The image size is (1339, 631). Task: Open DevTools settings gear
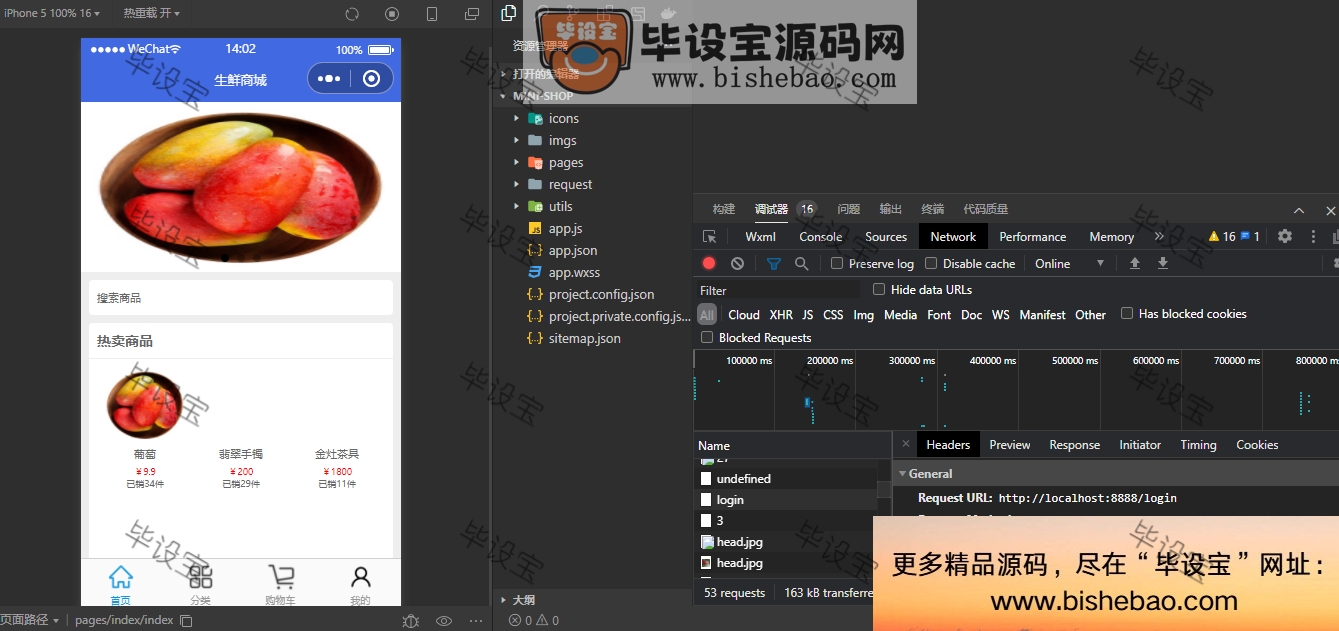(x=1285, y=237)
